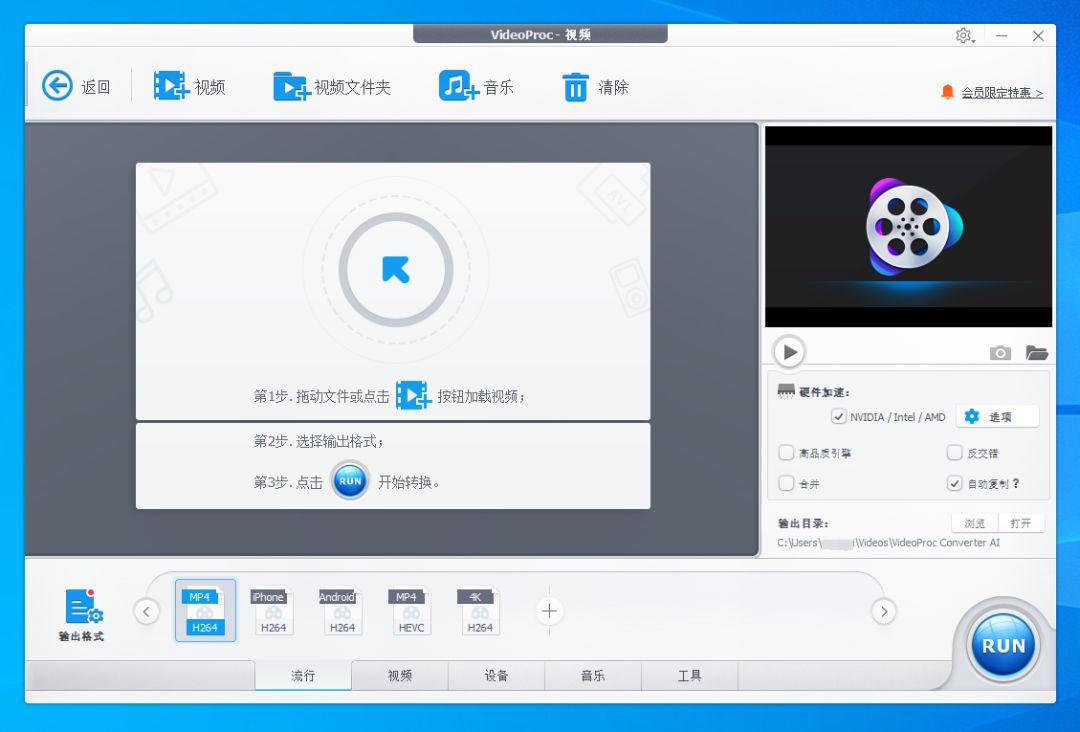Screen dimensions: 1080x732
Task: Open the settings gear in the title bar
Action: click(964, 36)
